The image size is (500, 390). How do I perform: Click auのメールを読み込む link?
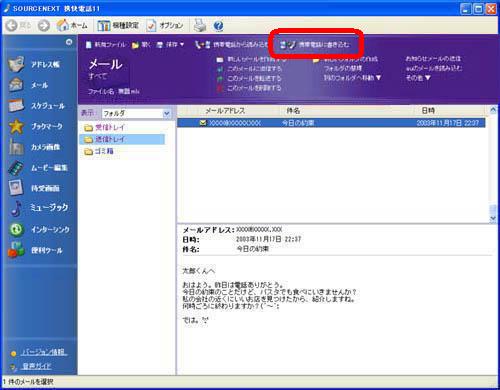tap(434, 68)
